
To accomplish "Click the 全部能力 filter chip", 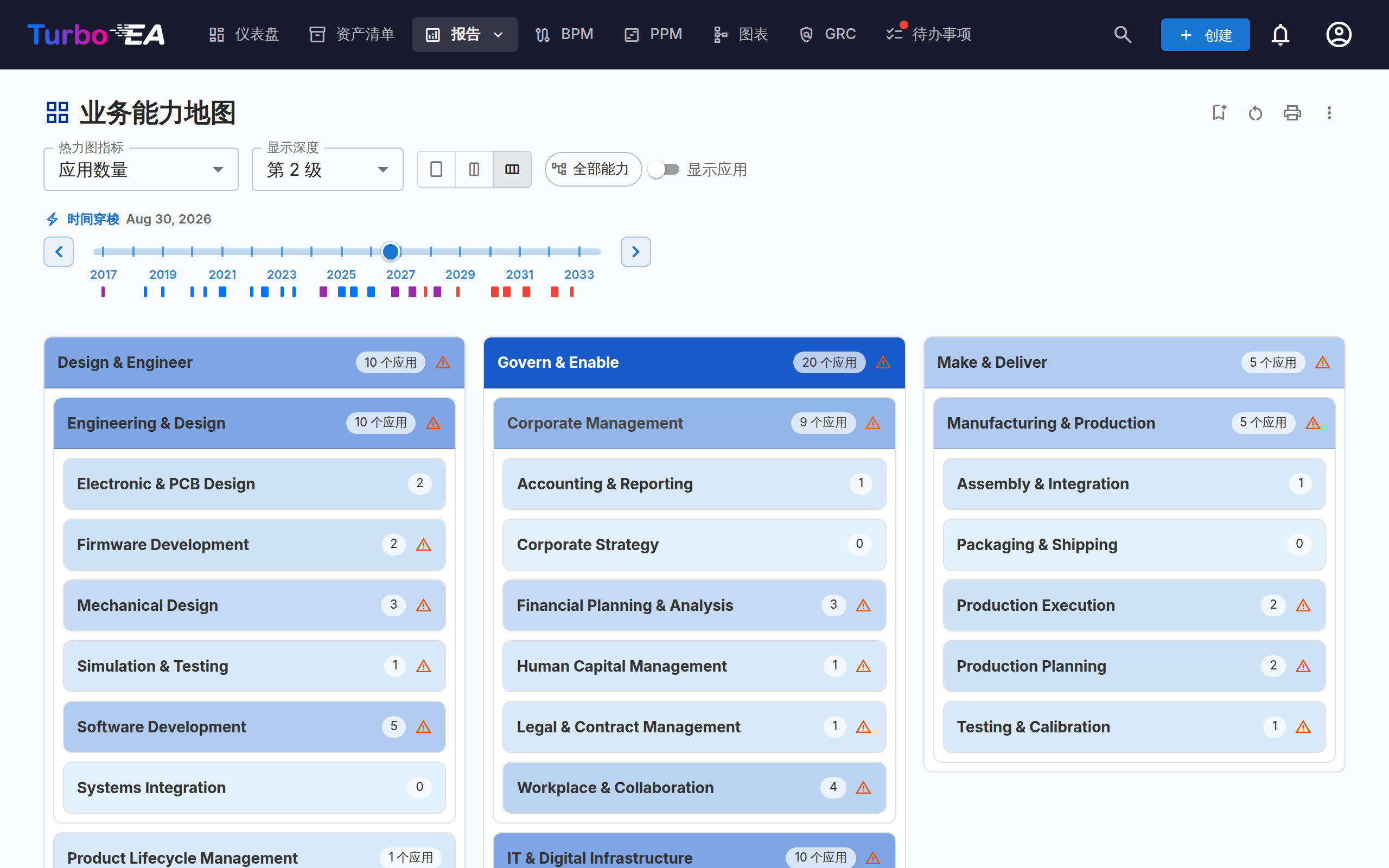I will tap(592, 169).
